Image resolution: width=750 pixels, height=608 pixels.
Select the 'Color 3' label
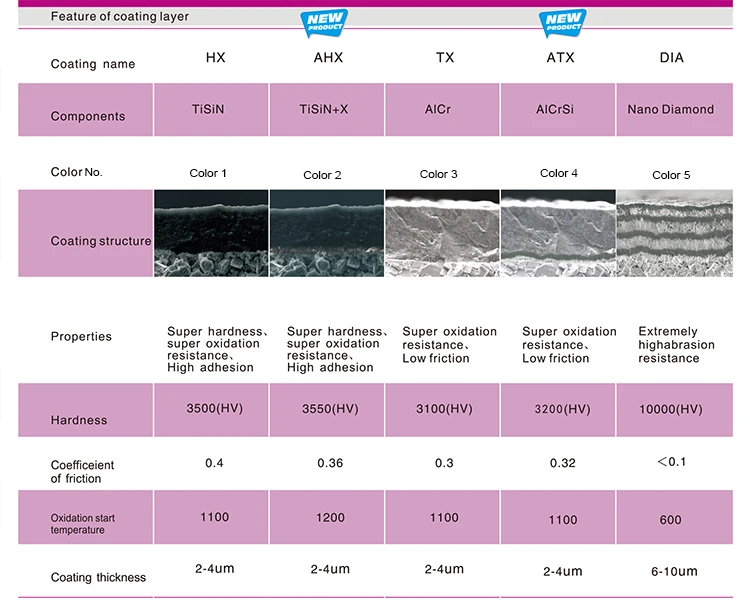[439, 174]
